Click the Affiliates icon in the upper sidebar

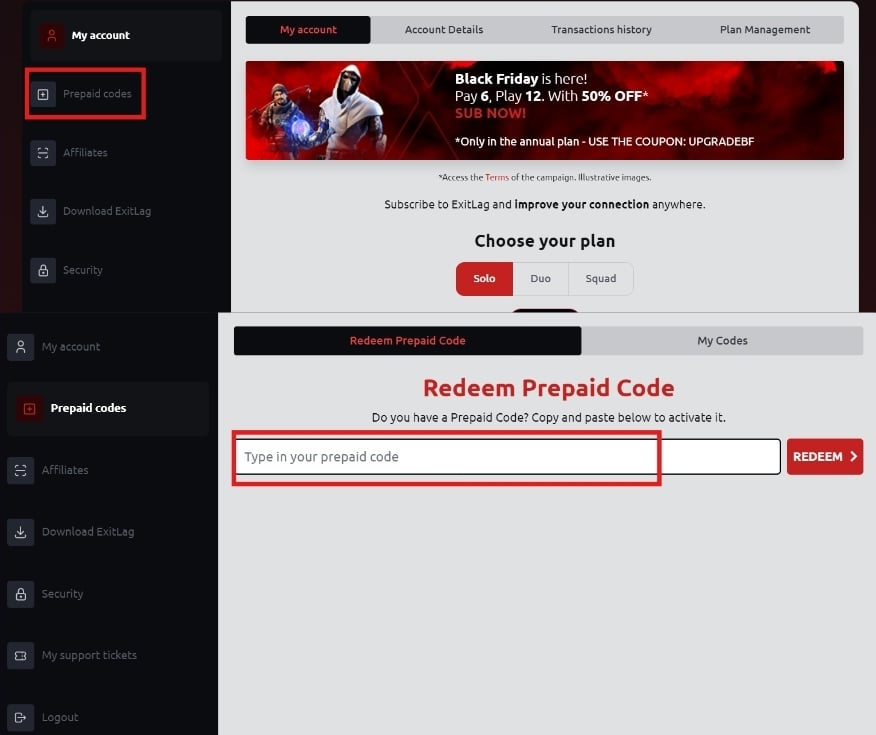pos(43,153)
